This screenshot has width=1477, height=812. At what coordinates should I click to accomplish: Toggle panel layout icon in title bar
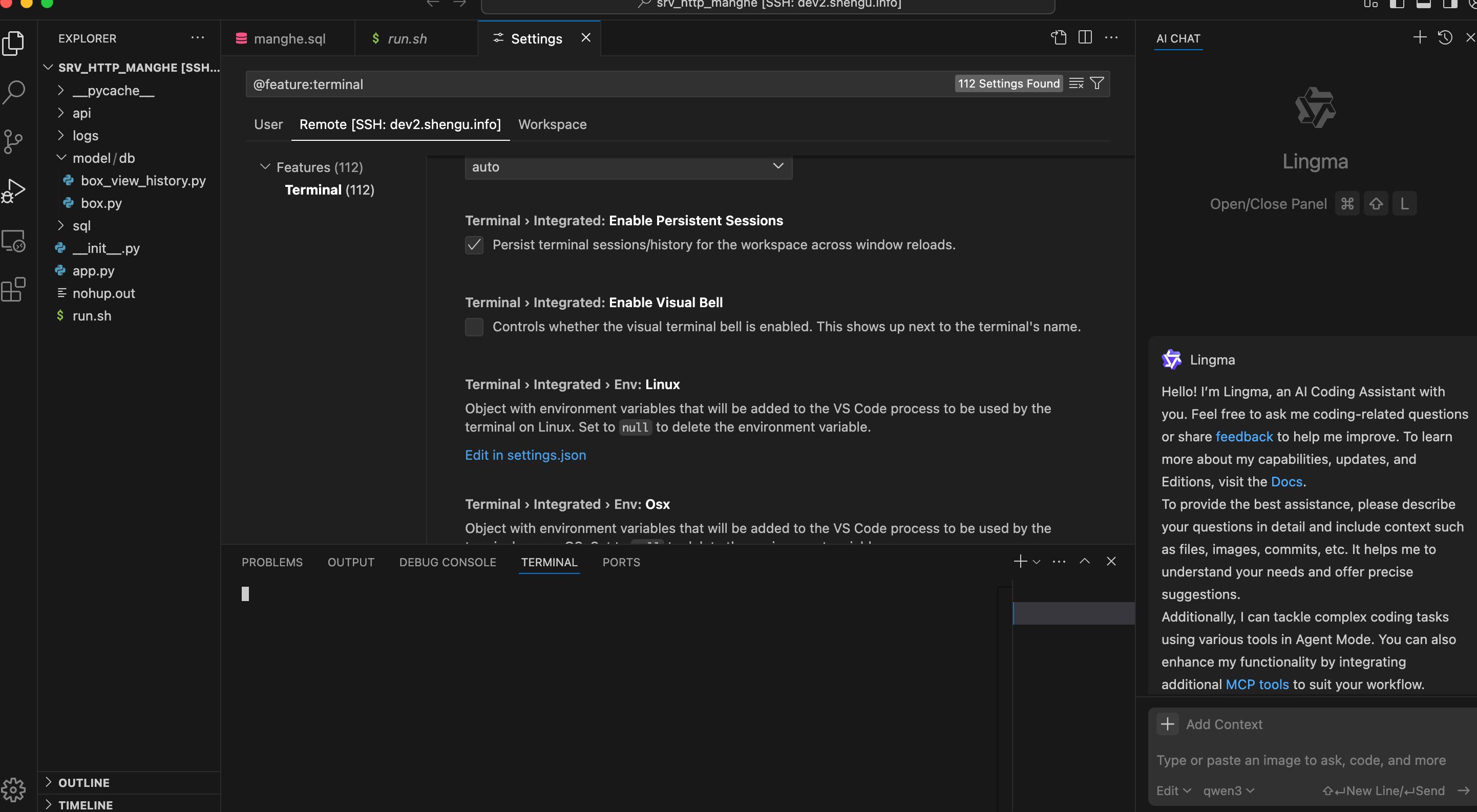point(1423,4)
